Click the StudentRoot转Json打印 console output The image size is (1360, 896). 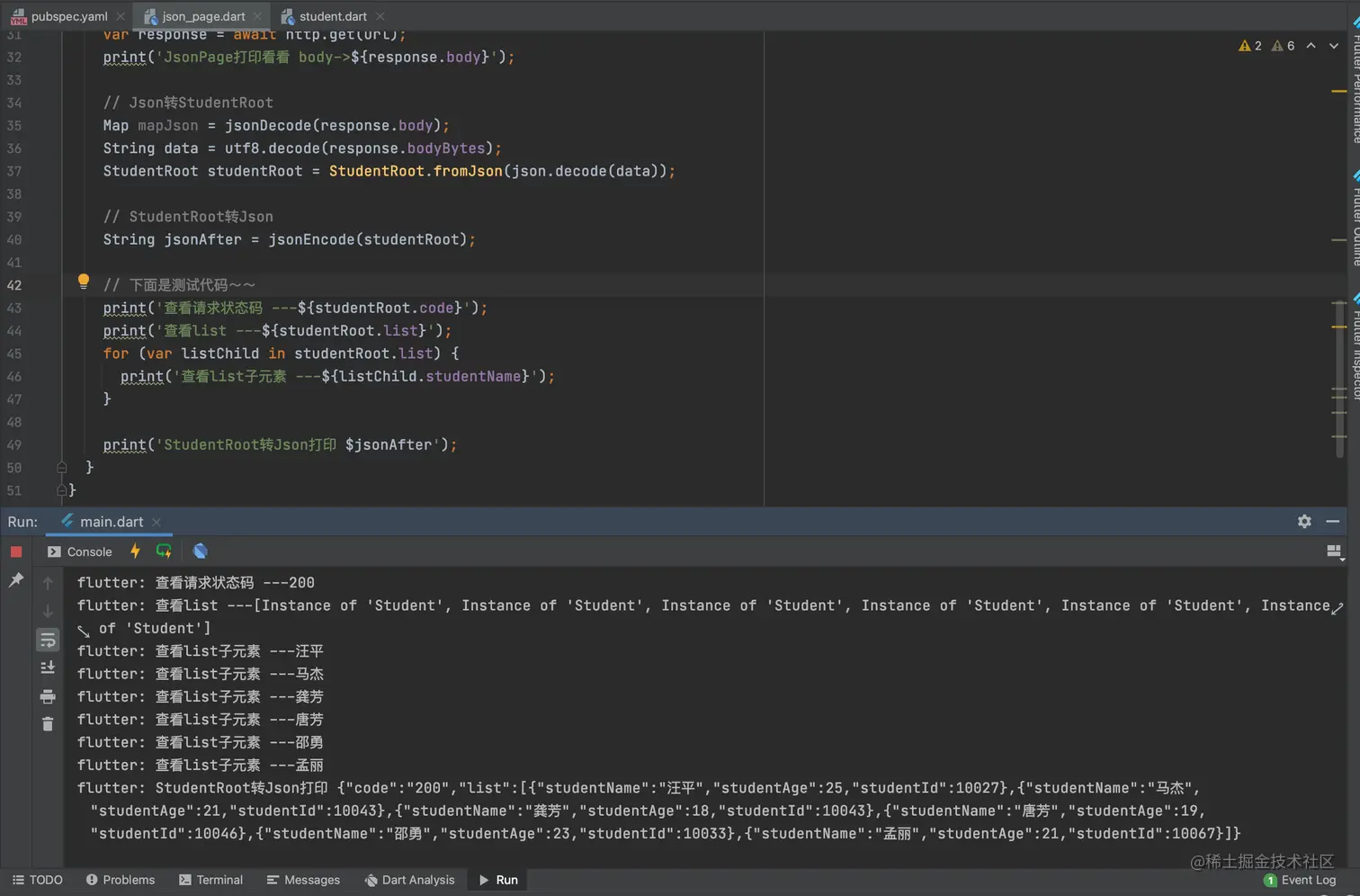[x=658, y=811]
